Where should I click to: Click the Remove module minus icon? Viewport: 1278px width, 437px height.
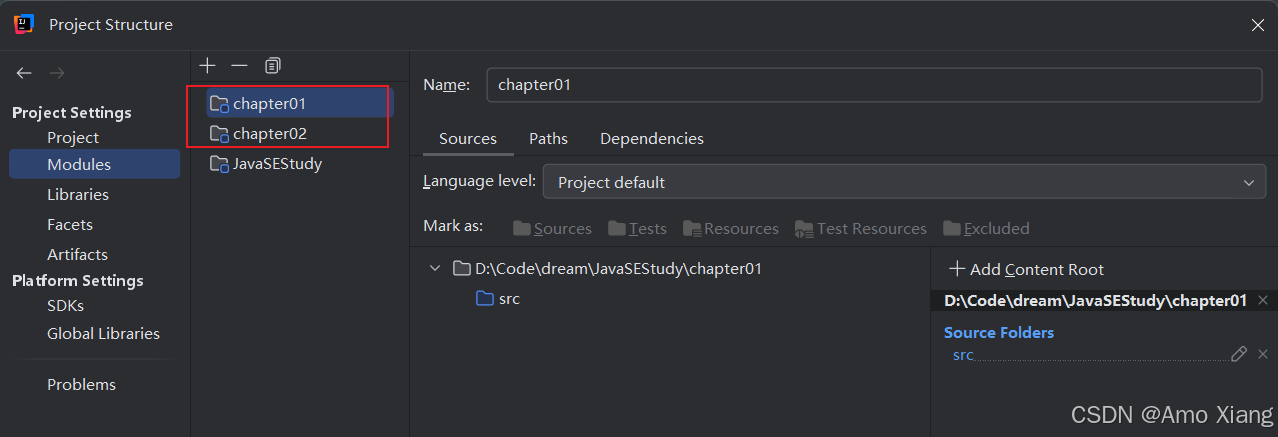239,65
